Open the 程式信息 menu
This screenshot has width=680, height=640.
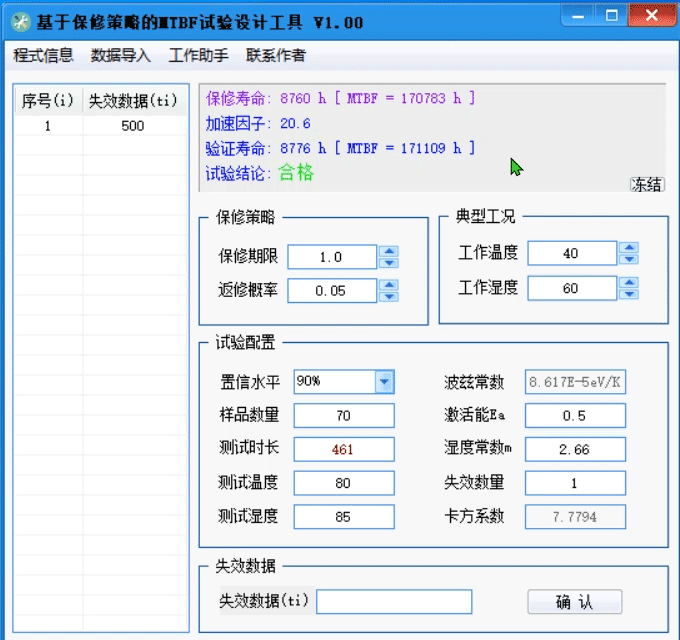point(43,55)
